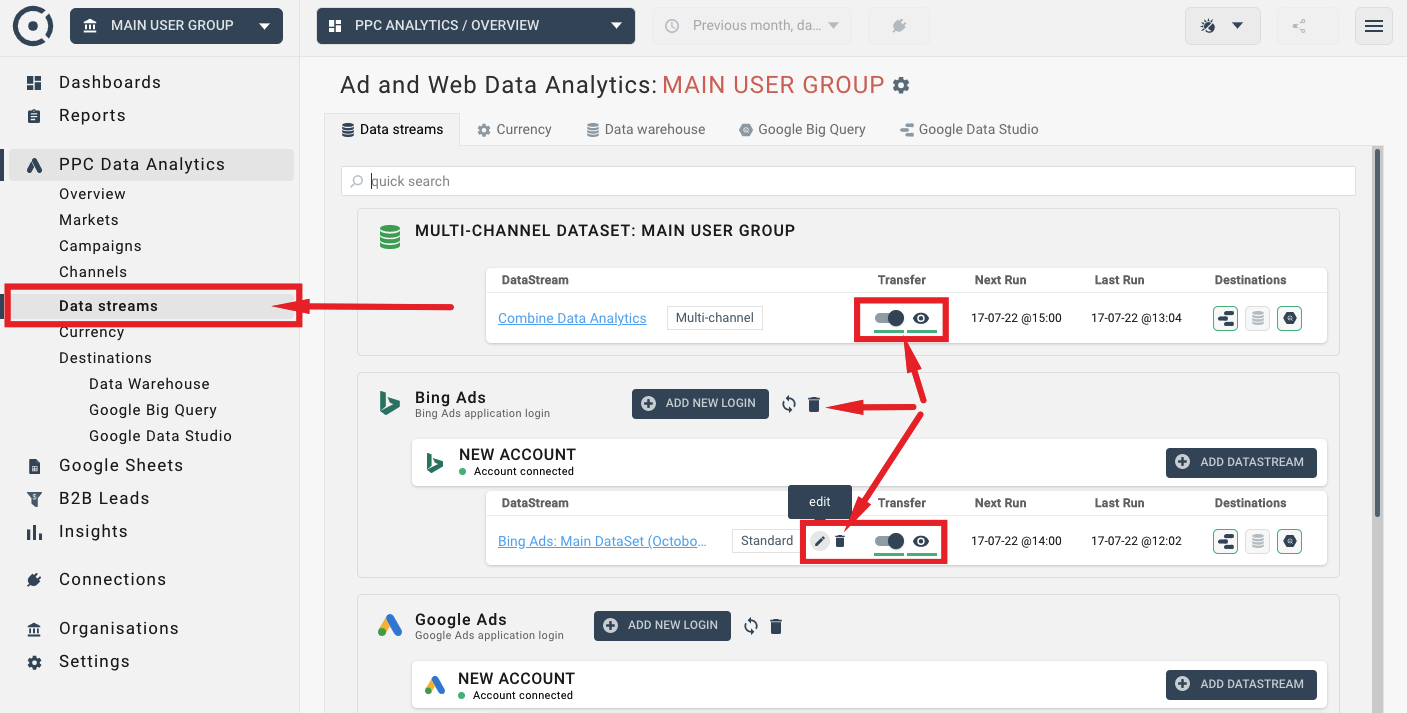
Task: Open the Previous month date range dropdown
Action: tap(752, 26)
